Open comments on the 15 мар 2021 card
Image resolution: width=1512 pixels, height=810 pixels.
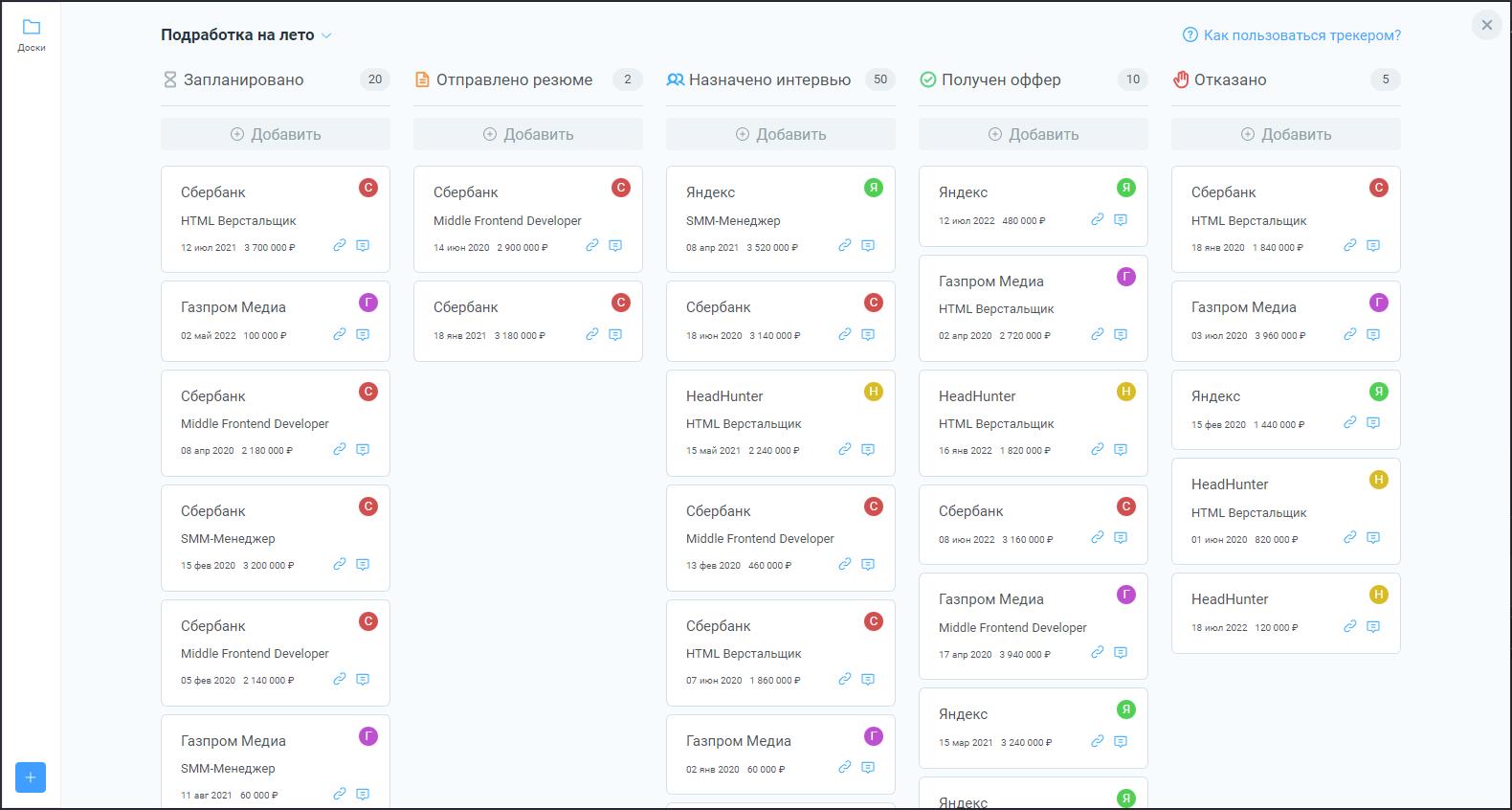(x=1121, y=742)
